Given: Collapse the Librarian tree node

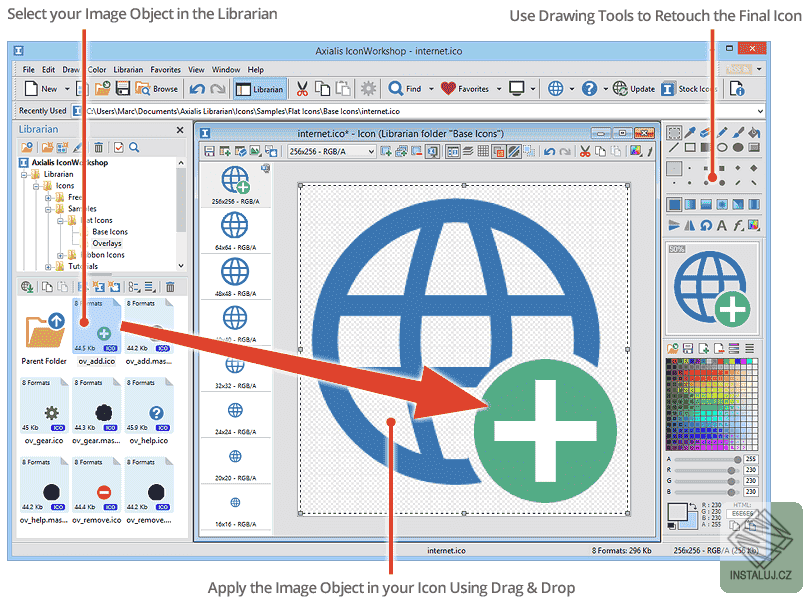Looking at the screenshot, I should 24,174.
